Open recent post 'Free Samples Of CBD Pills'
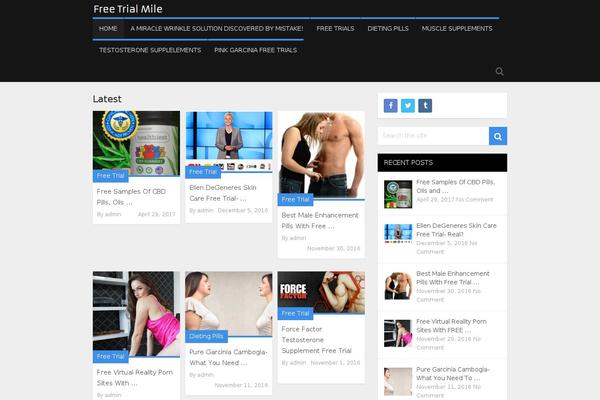 pos(455,186)
